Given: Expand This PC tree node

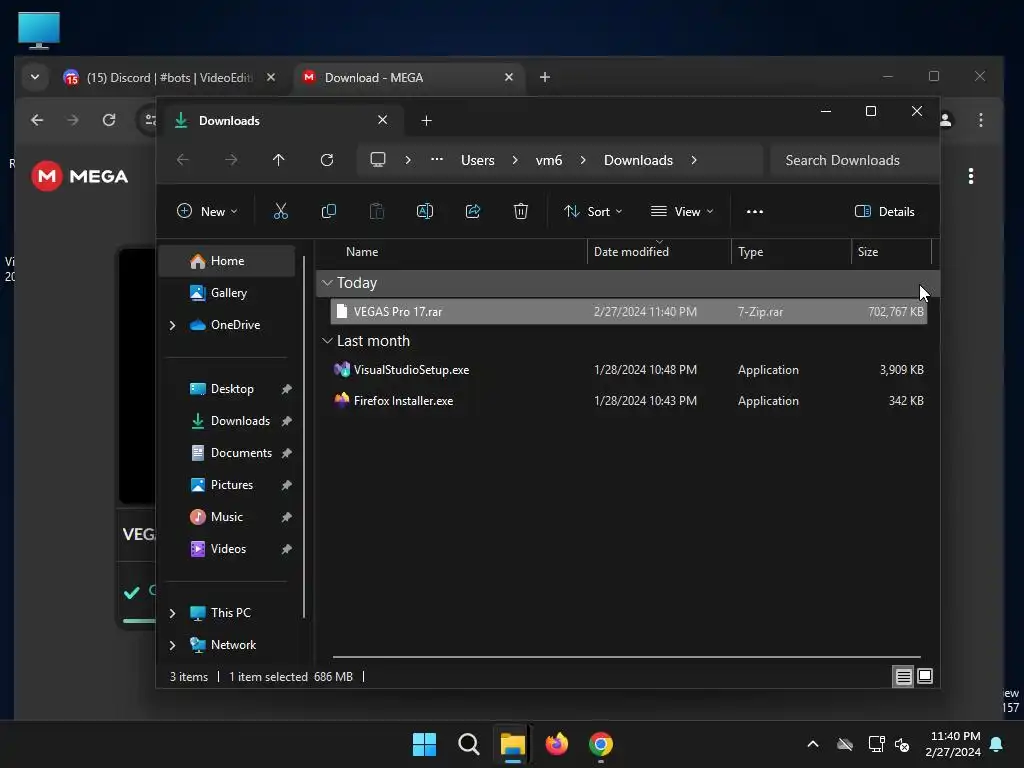Looking at the screenshot, I should [172, 613].
